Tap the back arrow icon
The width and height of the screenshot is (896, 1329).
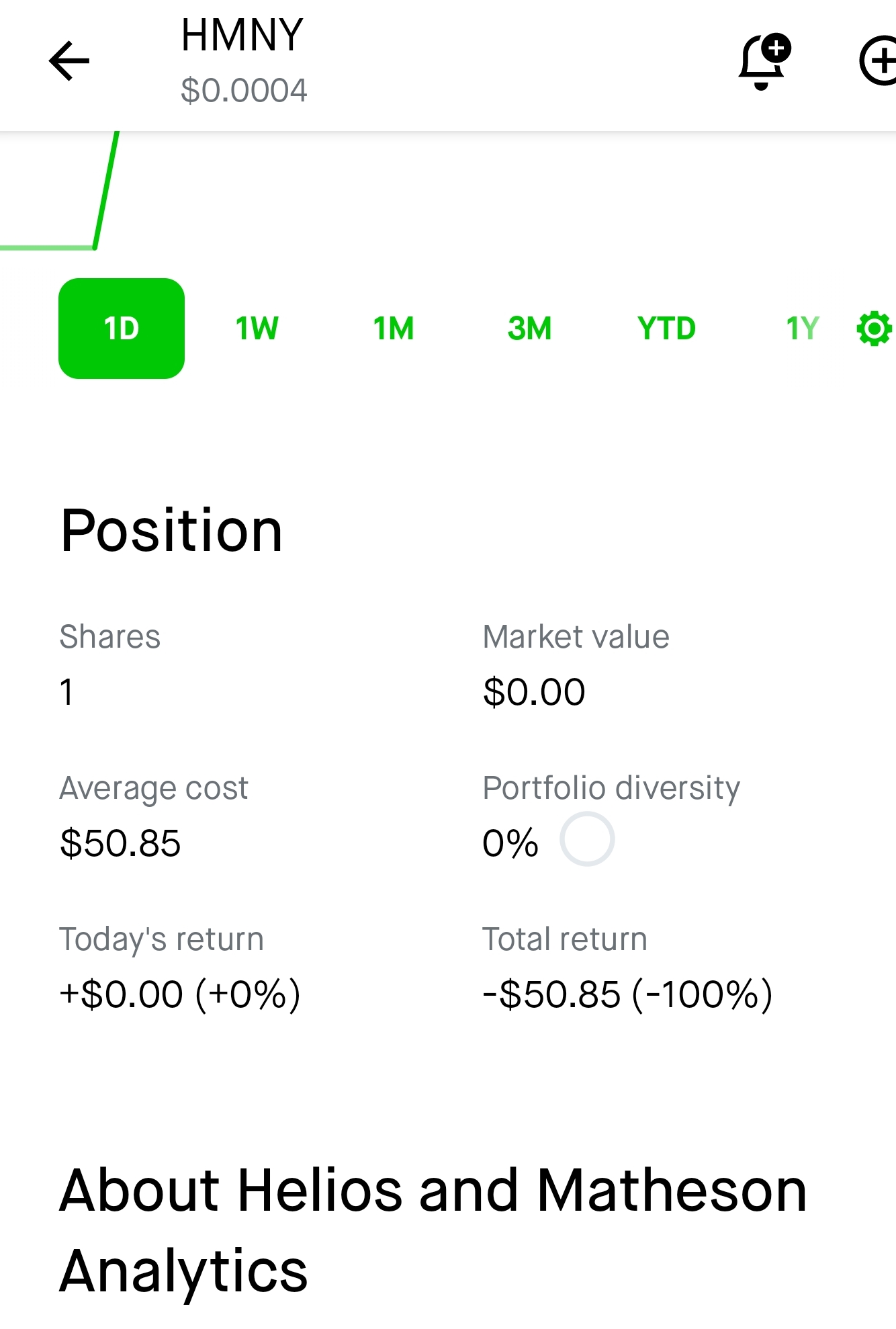coord(69,61)
